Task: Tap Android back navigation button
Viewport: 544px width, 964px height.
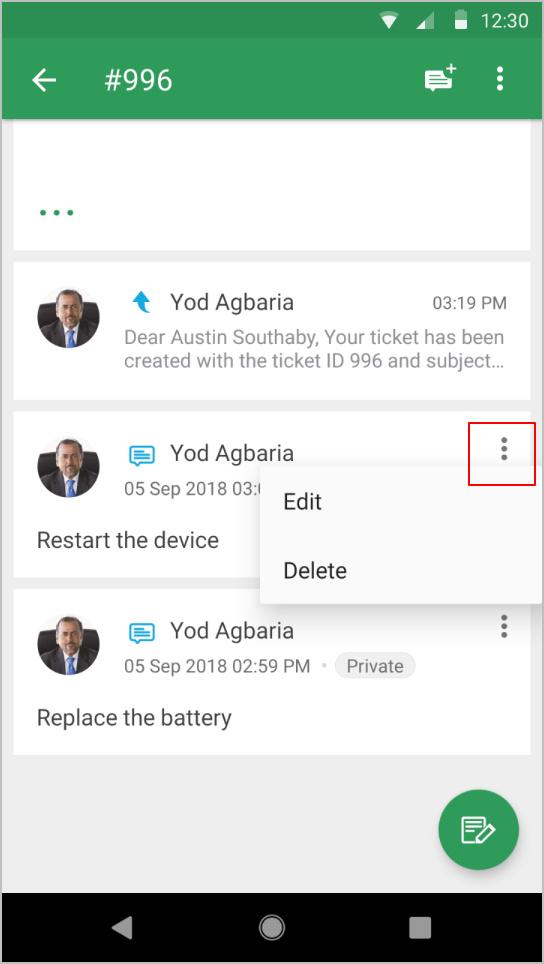Action: [x=122, y=928]
